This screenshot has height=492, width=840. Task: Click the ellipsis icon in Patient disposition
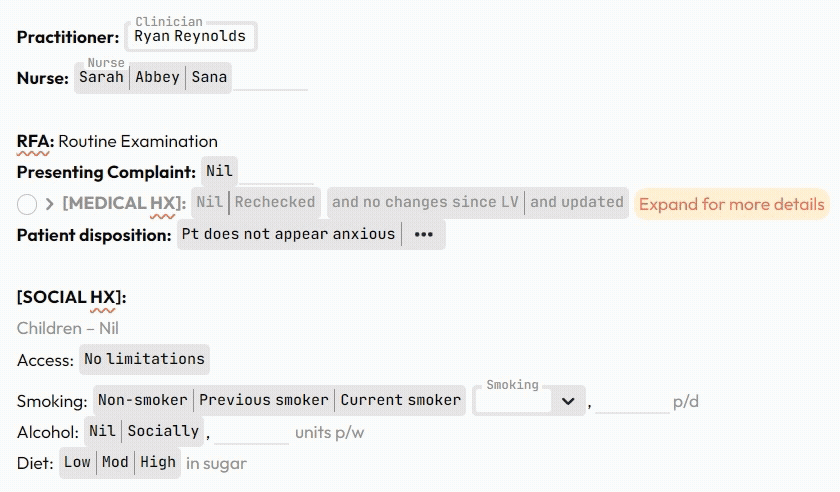423,235
